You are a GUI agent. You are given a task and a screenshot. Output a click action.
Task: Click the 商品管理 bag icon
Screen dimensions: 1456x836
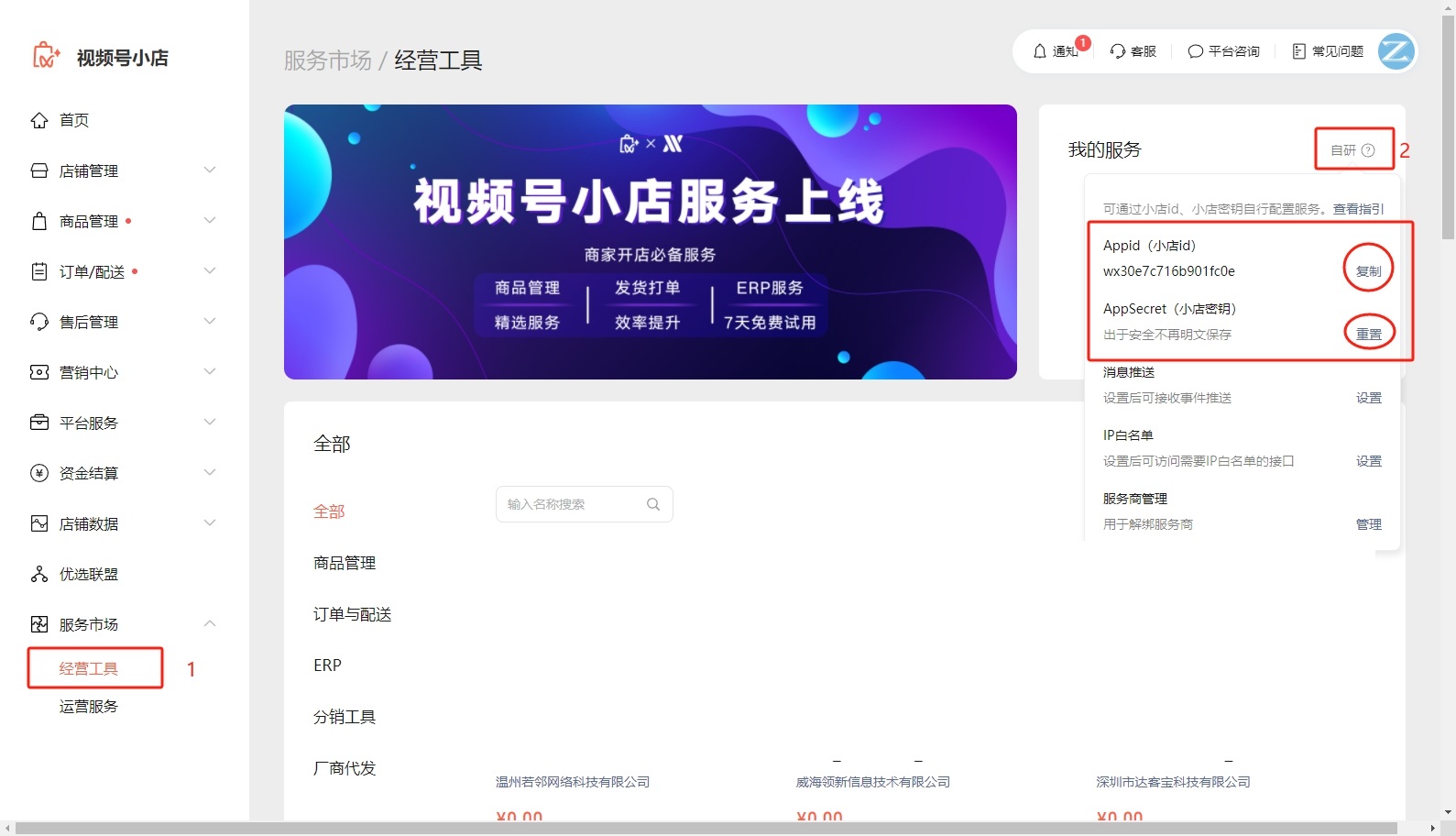click(x=39, y=221)
